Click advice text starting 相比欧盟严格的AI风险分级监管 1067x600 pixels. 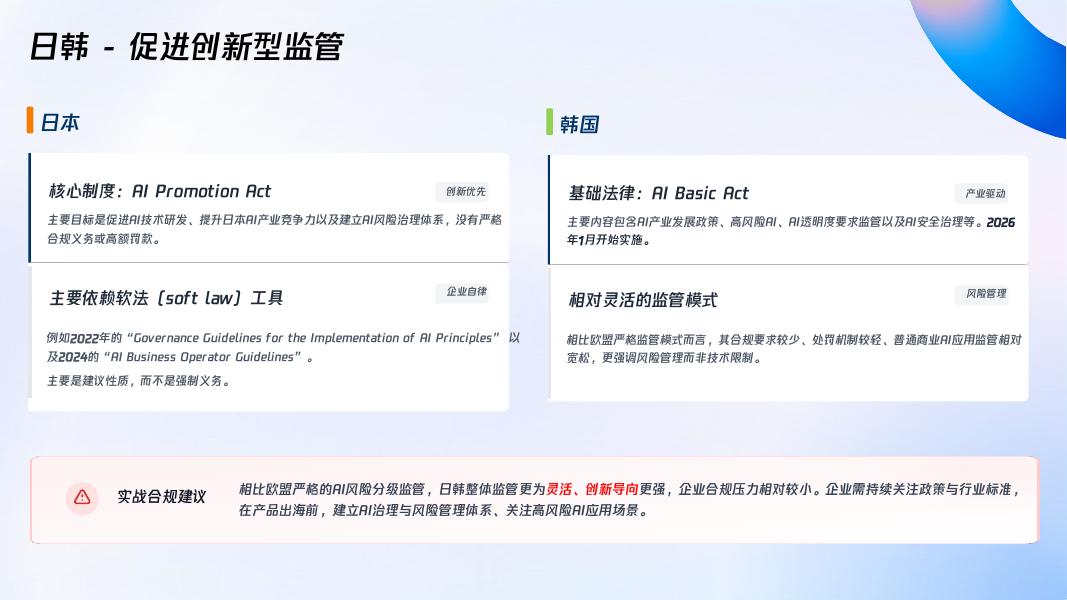click(x=629, y=499)
